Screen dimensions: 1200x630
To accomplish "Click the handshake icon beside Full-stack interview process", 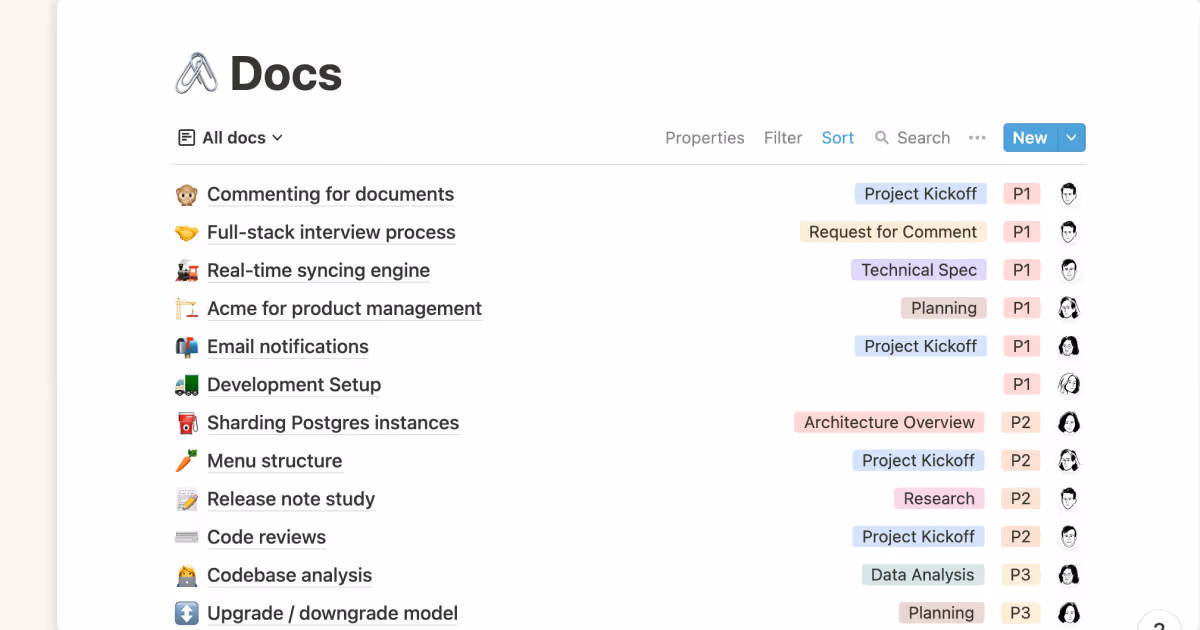I will [187, 231].
